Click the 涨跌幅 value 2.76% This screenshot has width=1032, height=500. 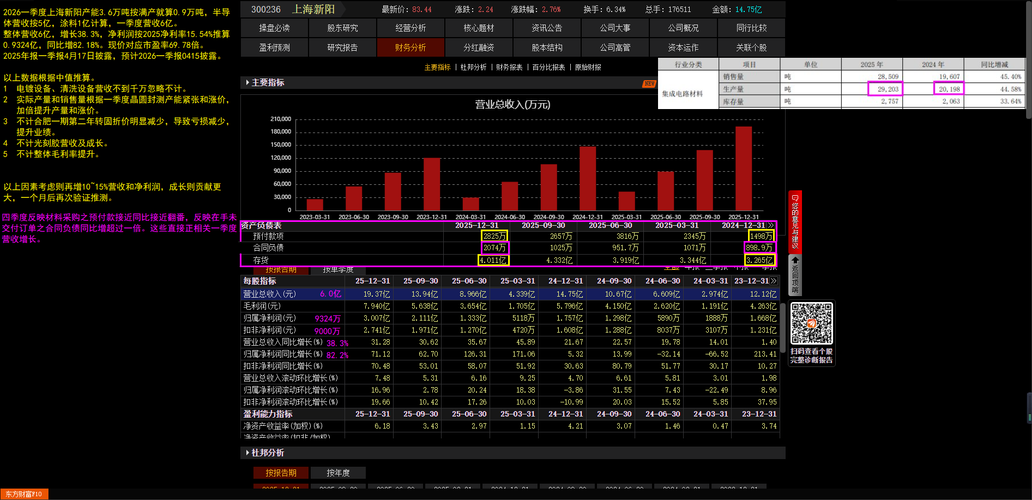point(550,10)
